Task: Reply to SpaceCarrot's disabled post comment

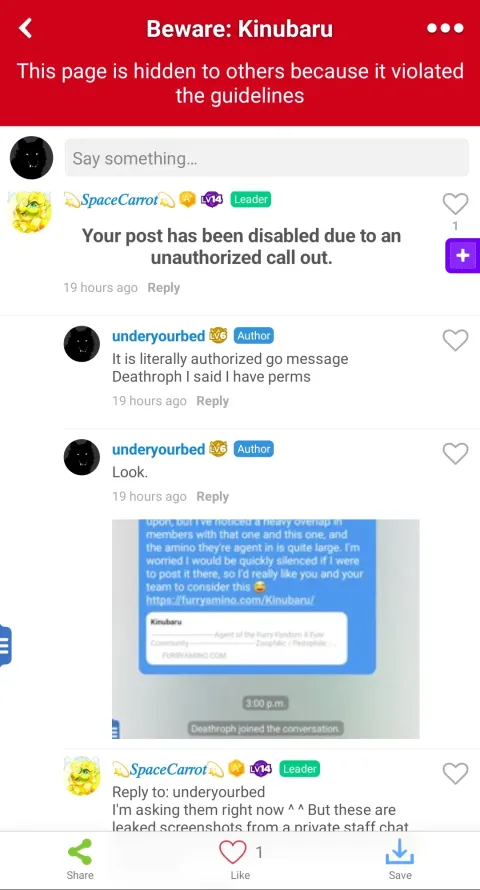Action: click(x=163, y=288)
